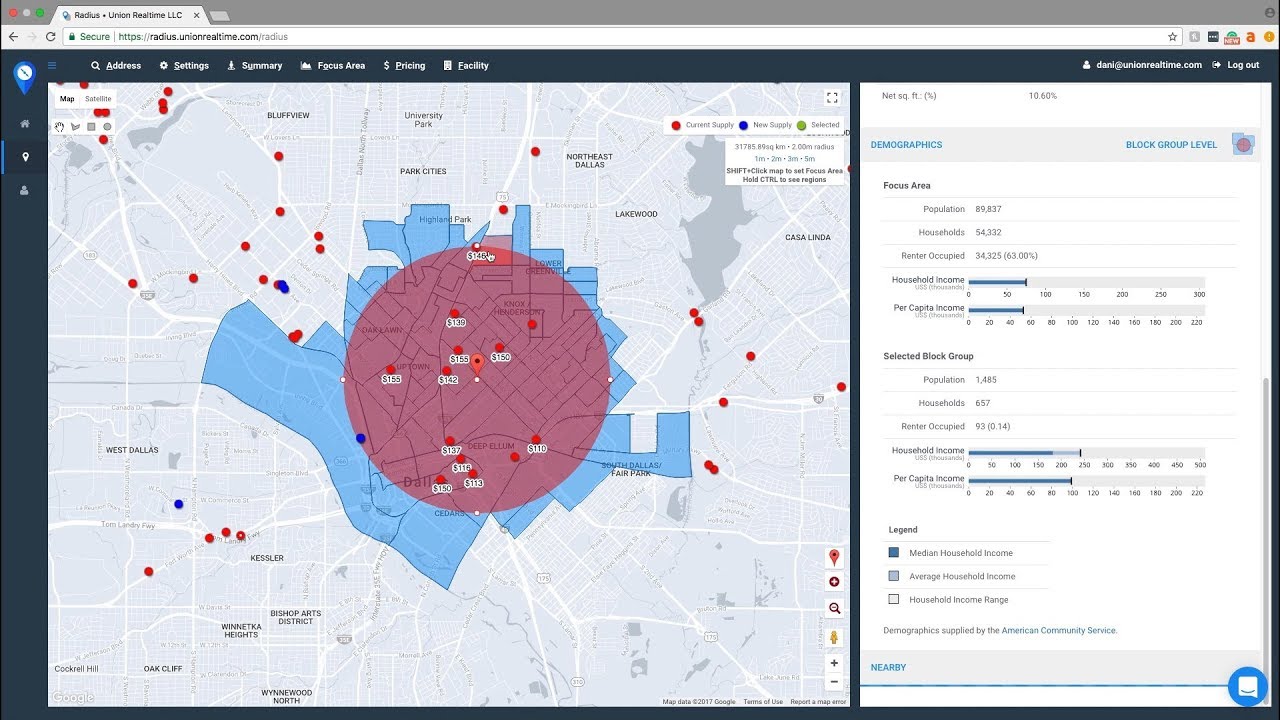The height and width of the screenshot is (720, 1280).
Task: Click the New Supply blue legend dot
Action: click(744, 126)
